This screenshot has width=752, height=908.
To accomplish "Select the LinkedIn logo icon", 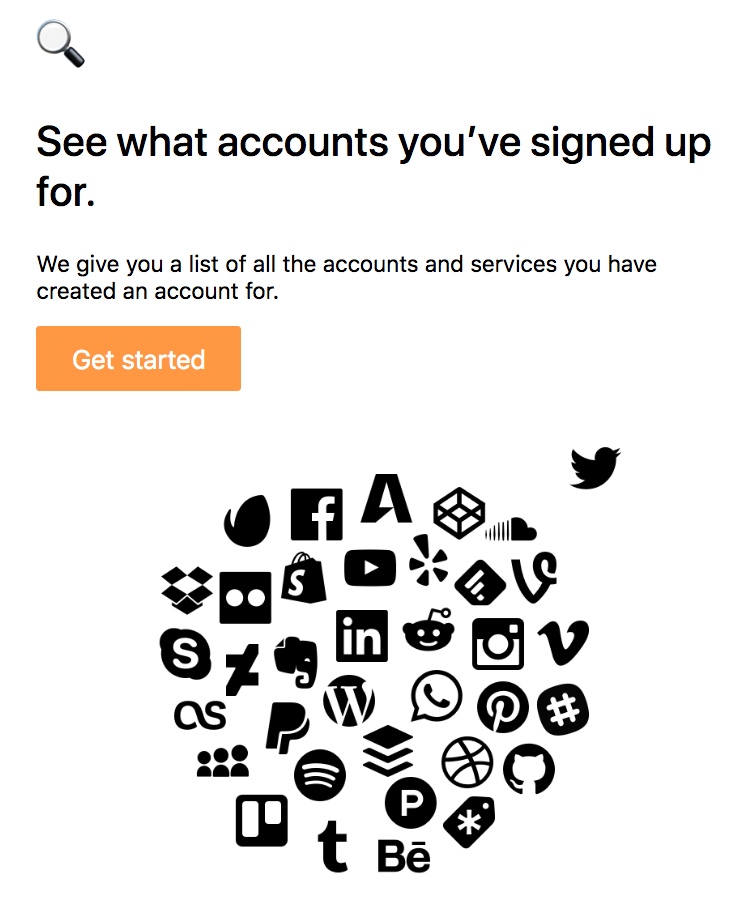I will (362, 636).
